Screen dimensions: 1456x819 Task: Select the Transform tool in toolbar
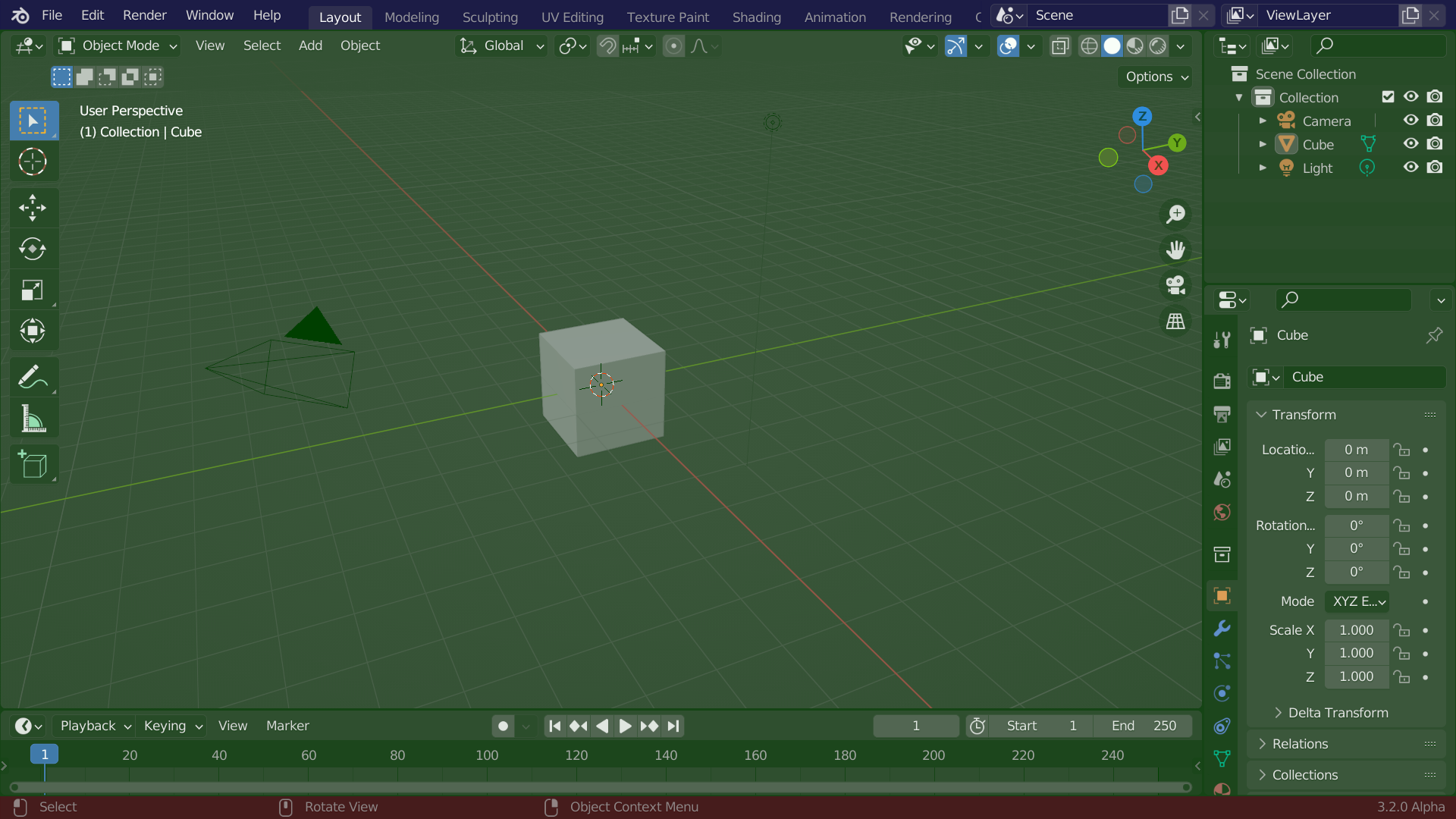click(32, 331)
